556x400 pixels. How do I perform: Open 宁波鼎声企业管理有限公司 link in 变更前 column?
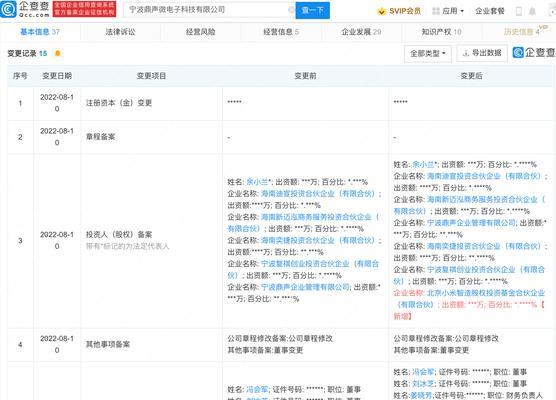[x=305, y=287]
